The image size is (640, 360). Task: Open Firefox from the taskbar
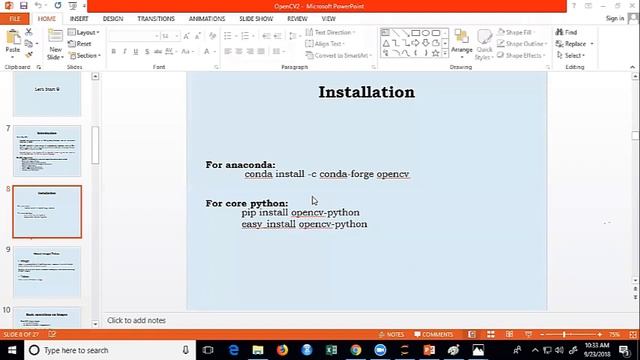[x=282, y=350]
